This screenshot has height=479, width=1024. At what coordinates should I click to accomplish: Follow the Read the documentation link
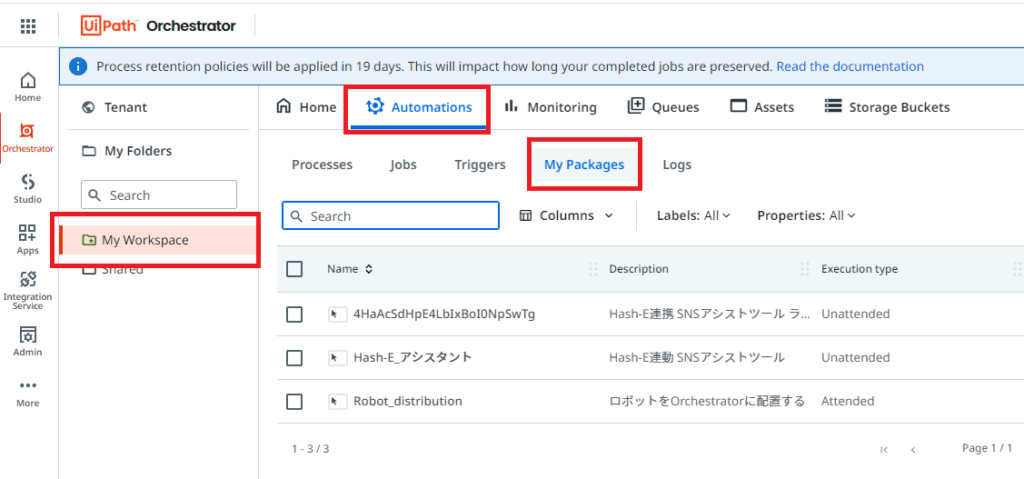850,66
